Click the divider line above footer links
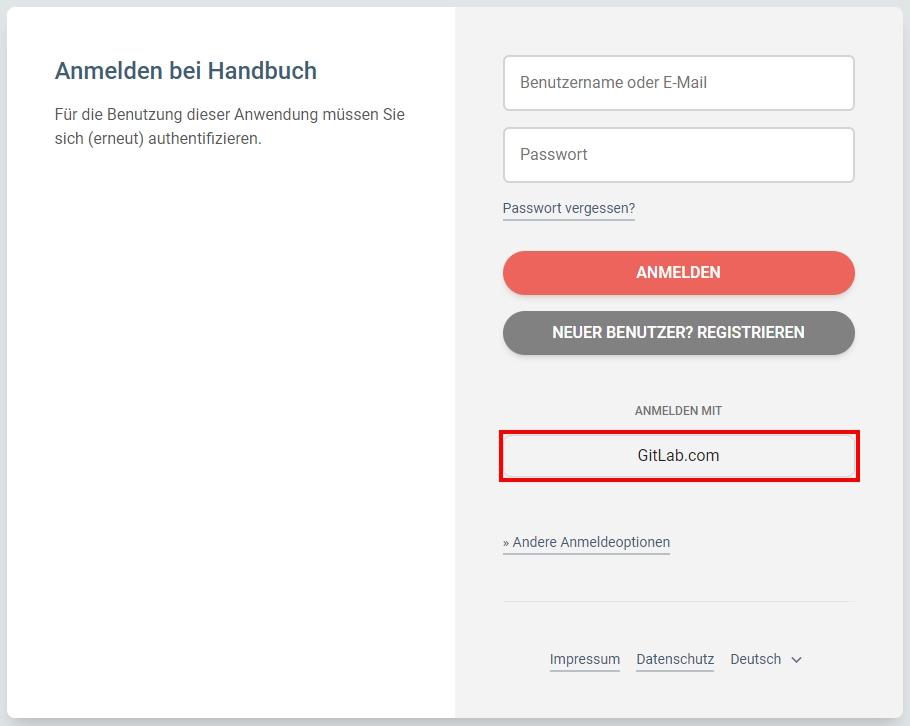The height and width of the screenshot is (726, 910). click(x=679, y=602)
